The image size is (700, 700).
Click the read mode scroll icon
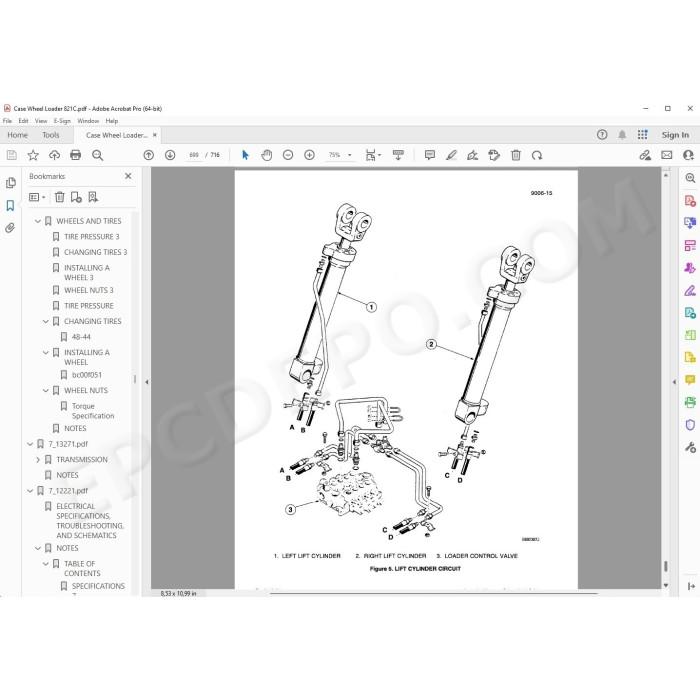click(398, 155)
